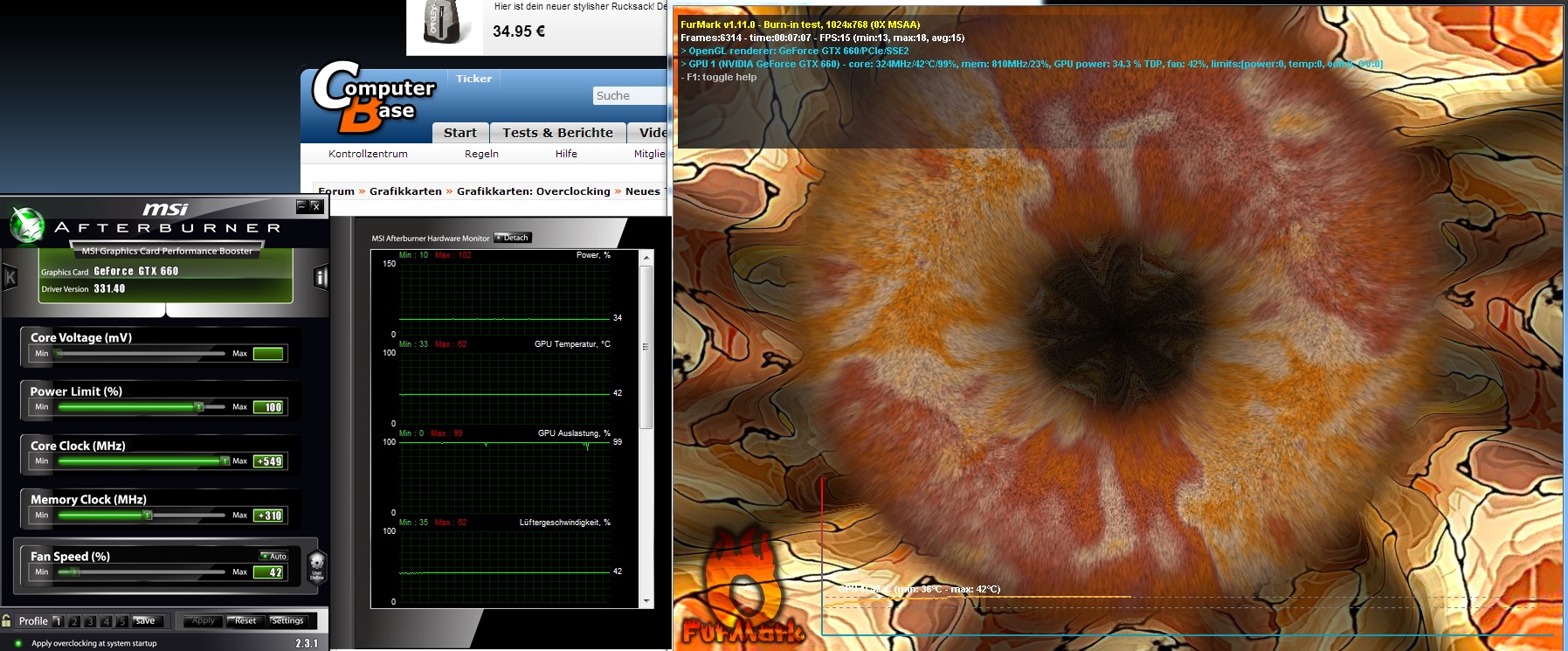Click the FurMark GPU temperature readout line

pos(920,589)
